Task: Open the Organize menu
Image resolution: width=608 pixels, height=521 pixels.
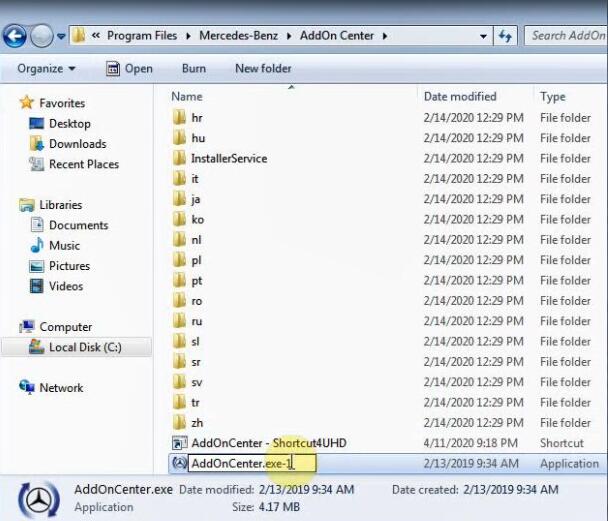Action: point(46,69)
